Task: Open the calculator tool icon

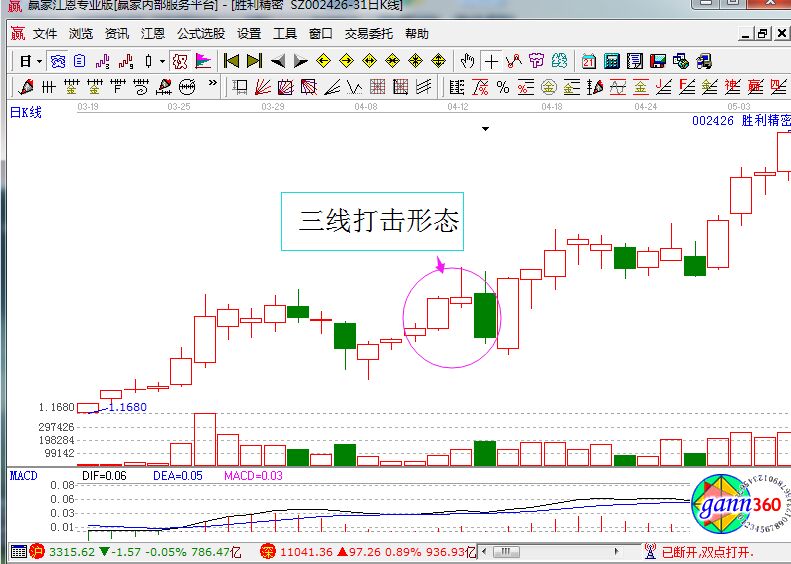Action: point(611,61)
